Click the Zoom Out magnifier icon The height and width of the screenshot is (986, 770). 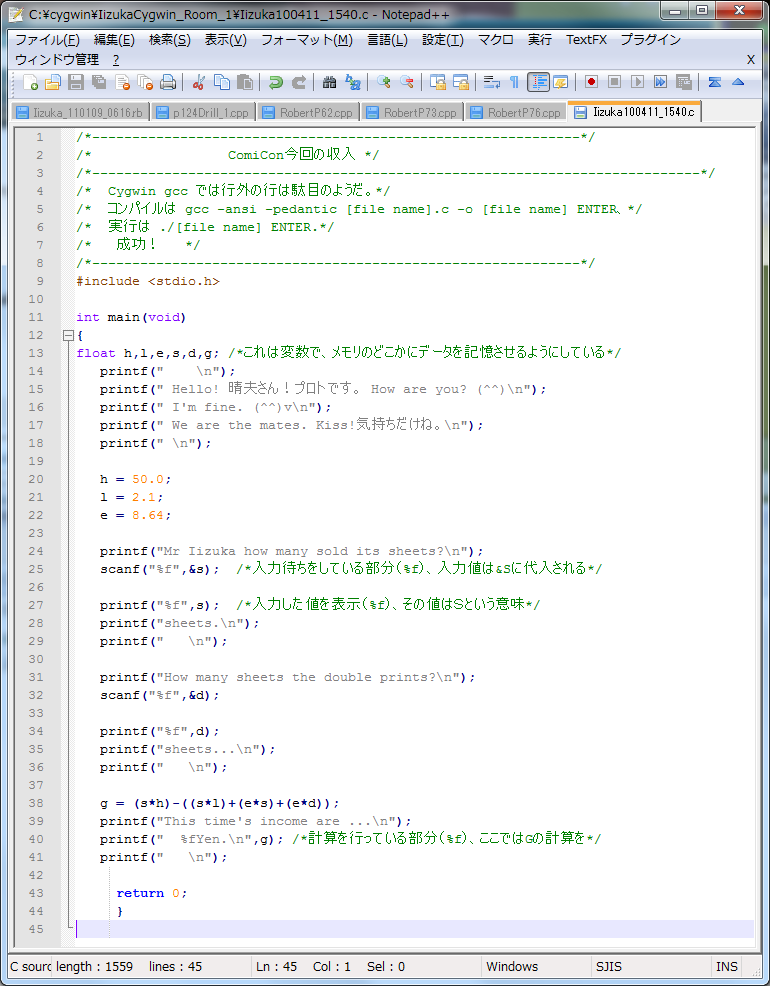coord(407,82)
